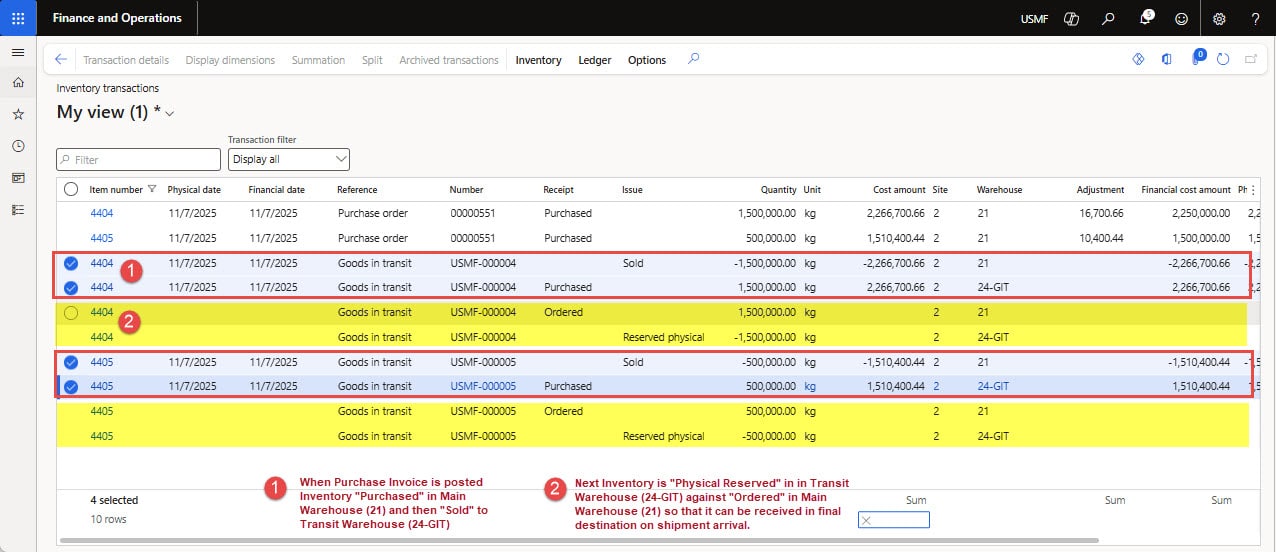
Task: Open the help question mark
Action: 1255,18
